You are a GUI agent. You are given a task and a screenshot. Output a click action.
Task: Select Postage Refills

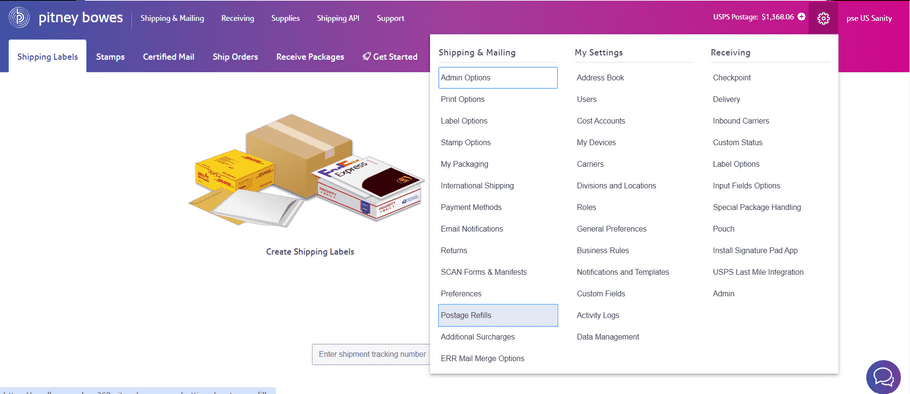[x=498, y=315]
